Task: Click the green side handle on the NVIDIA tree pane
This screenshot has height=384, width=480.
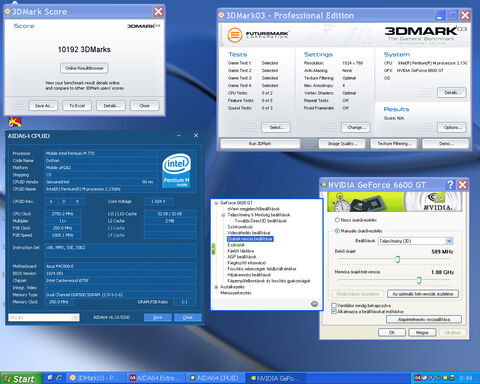Action: [x=213, y=249]
